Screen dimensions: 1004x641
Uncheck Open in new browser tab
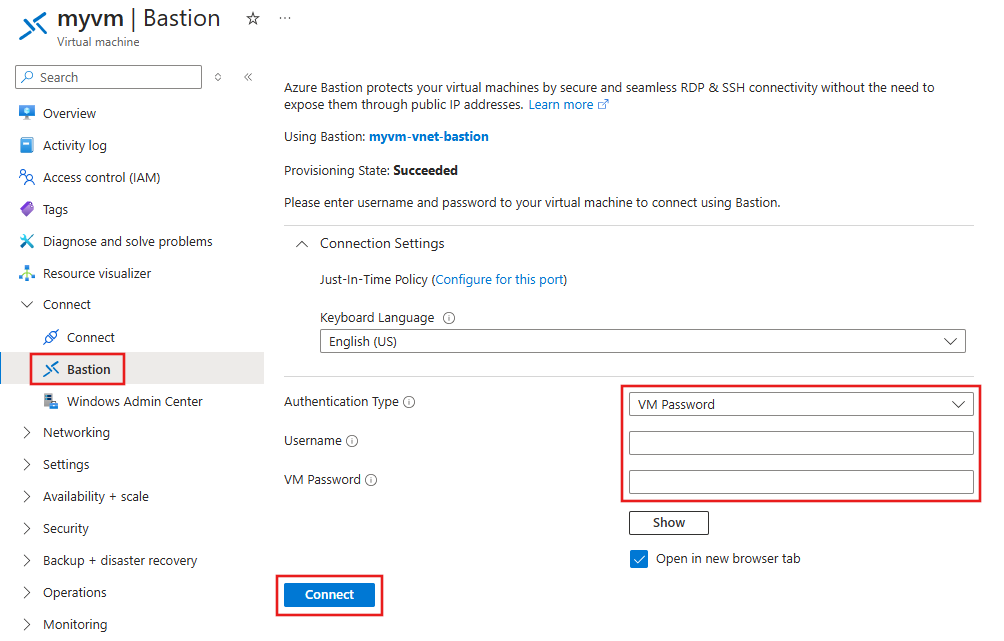[639, 559]
